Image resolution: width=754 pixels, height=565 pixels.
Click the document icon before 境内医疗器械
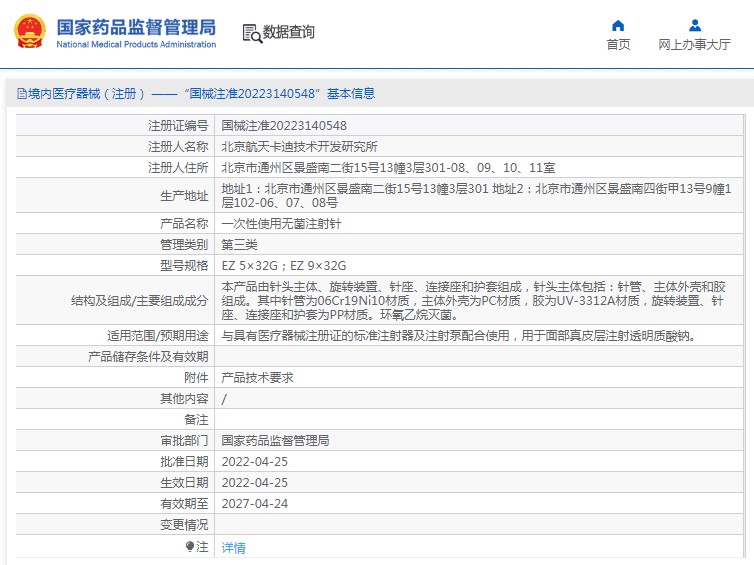pos(22,93)
